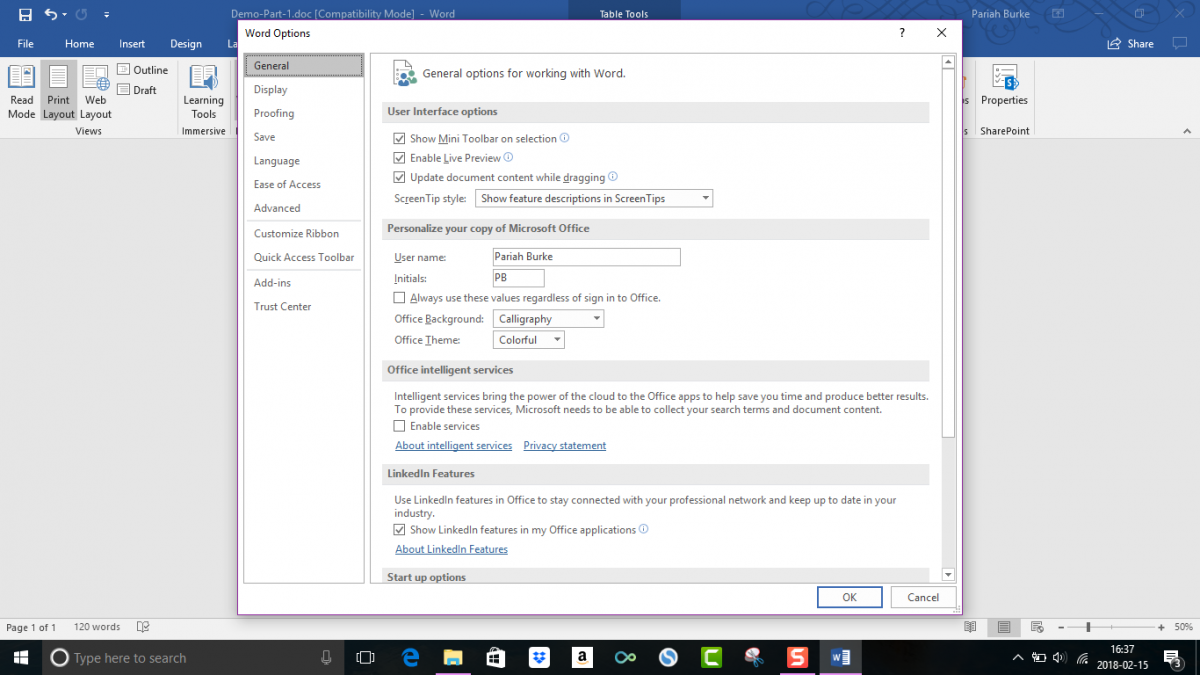
Task: Switch to the Advanced options category
Action: (x=277, y=208)
